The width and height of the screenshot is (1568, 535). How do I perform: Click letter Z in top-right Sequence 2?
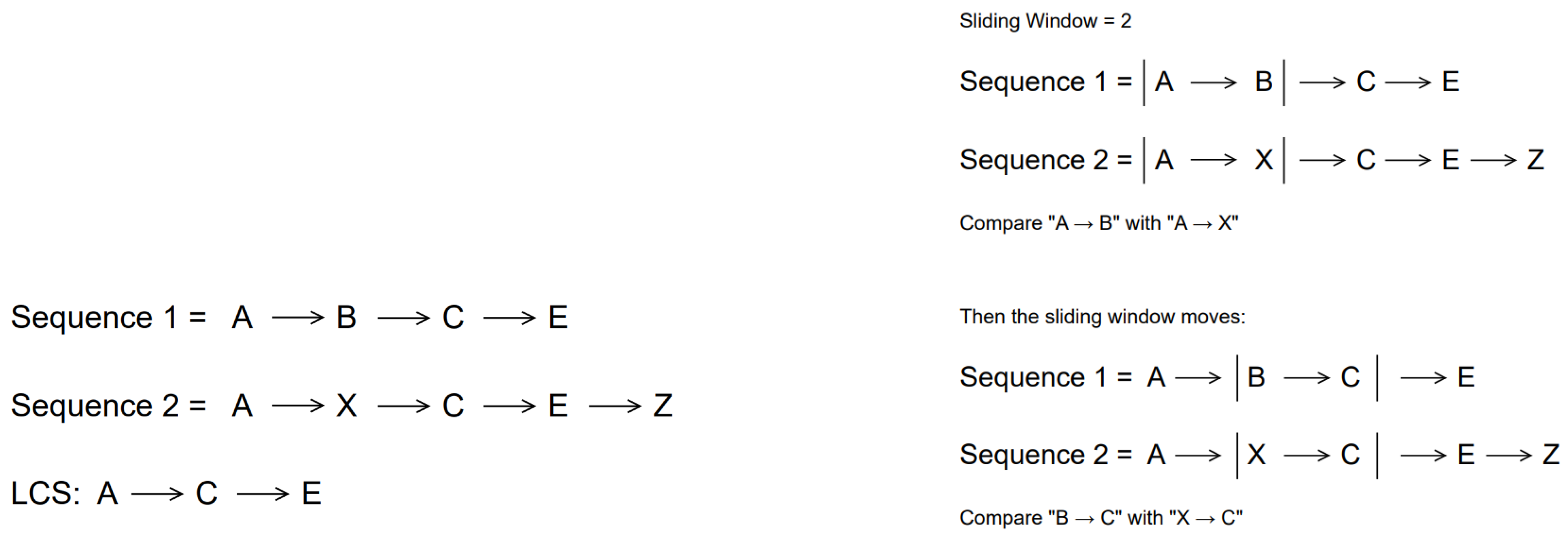[x=1535, y=160]
